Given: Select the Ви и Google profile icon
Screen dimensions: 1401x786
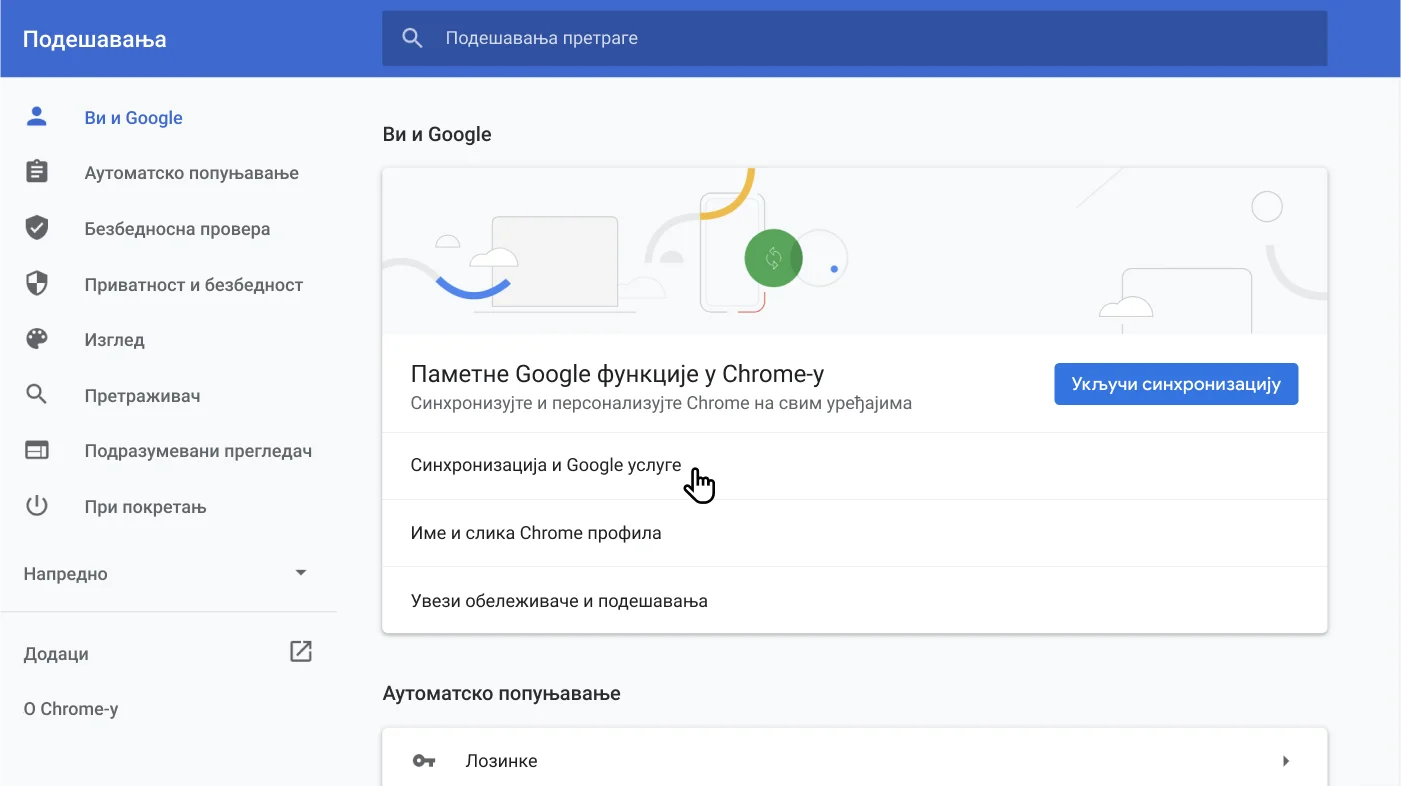Looking at the screenshot, I should click(36, 116).
